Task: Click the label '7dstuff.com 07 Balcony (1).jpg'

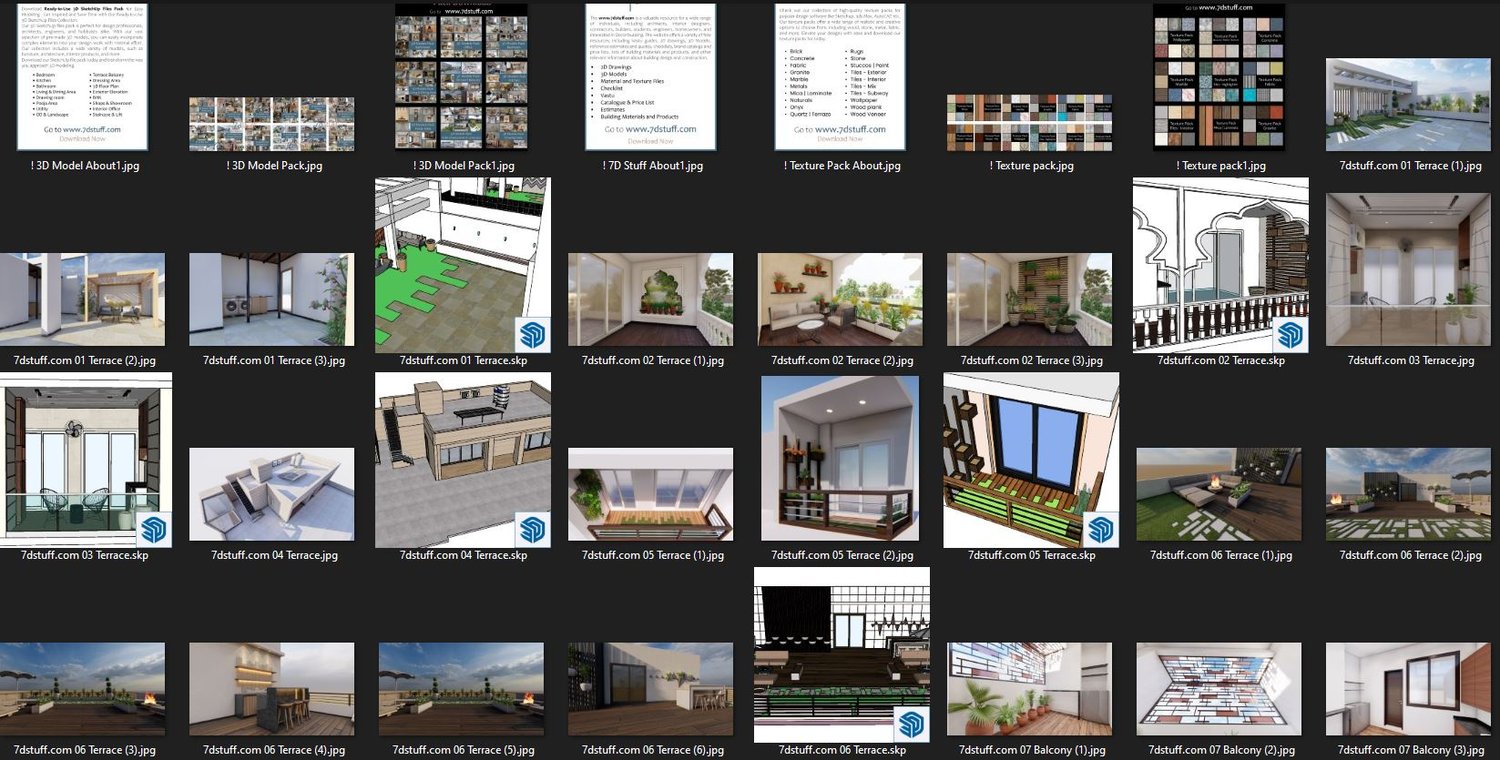Action: (1030, 750)
